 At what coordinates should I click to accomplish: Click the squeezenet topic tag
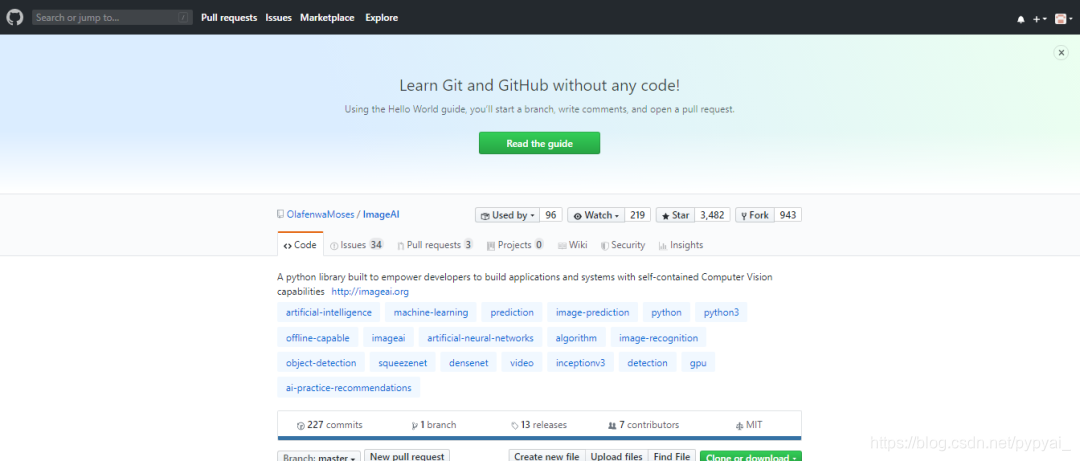(x=403, y=362)
